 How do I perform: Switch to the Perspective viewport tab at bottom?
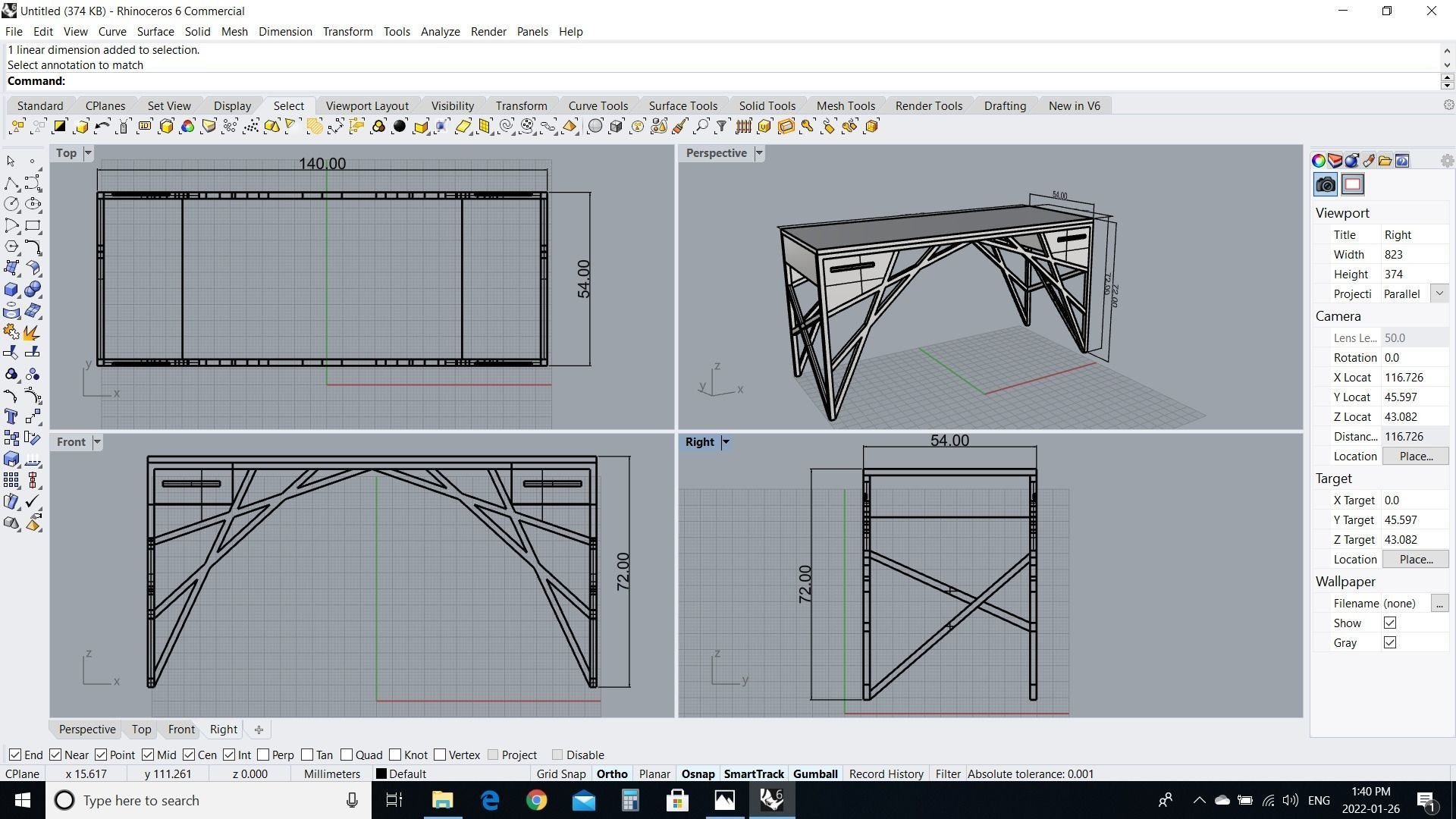pos(87,730)
